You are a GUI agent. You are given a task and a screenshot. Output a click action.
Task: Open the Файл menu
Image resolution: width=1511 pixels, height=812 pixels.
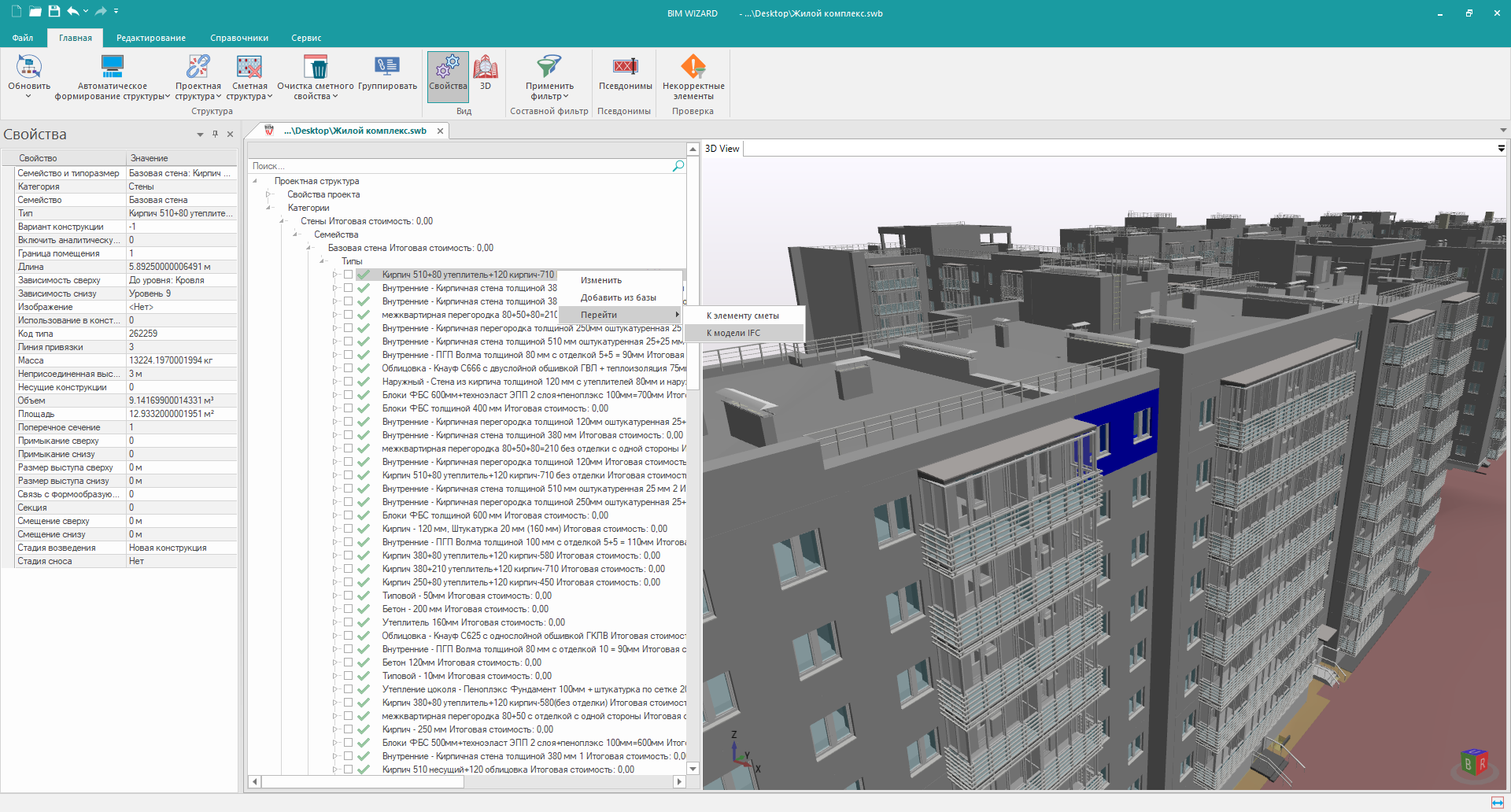(x=23, y=38)
